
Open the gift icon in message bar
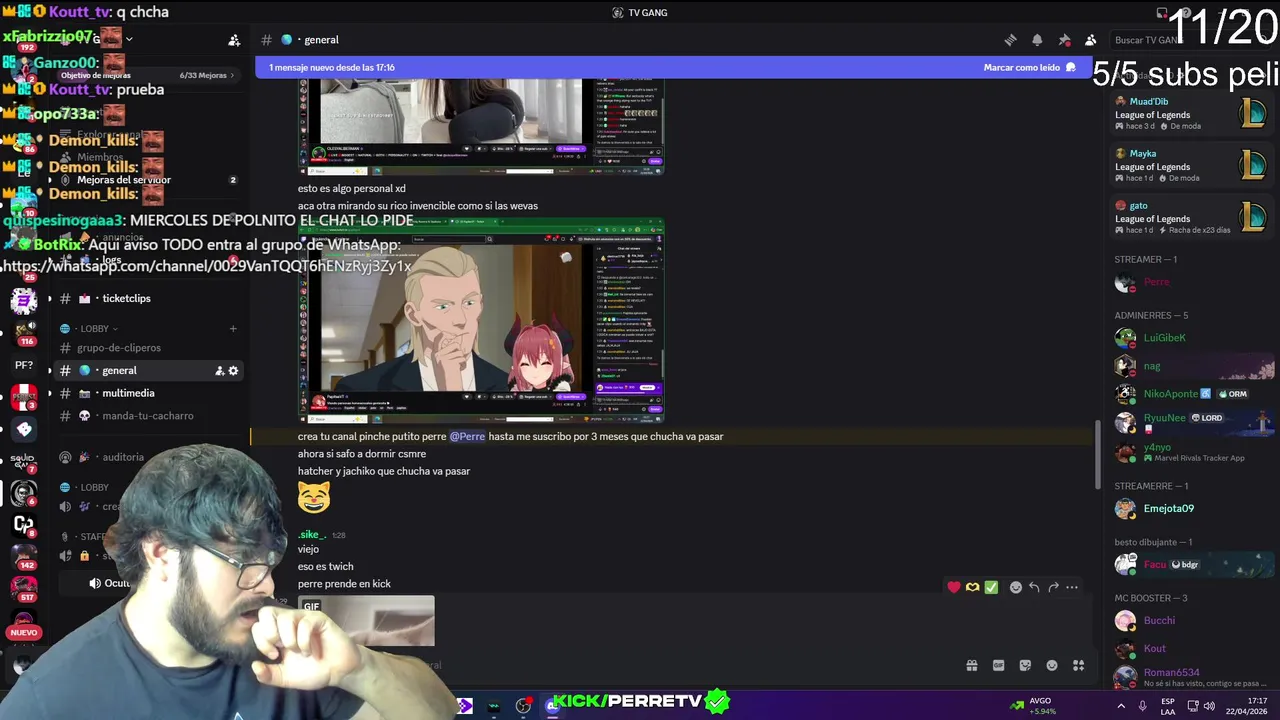971,665
